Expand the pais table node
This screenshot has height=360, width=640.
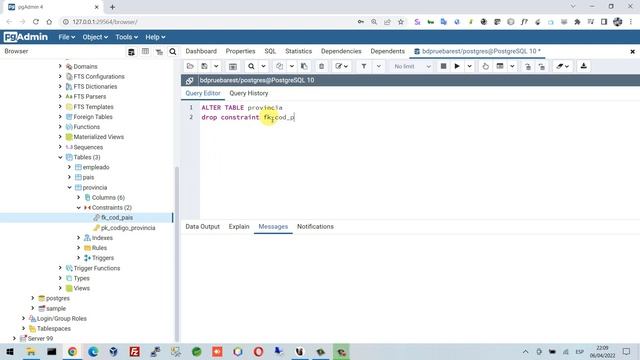pos(69,177)
